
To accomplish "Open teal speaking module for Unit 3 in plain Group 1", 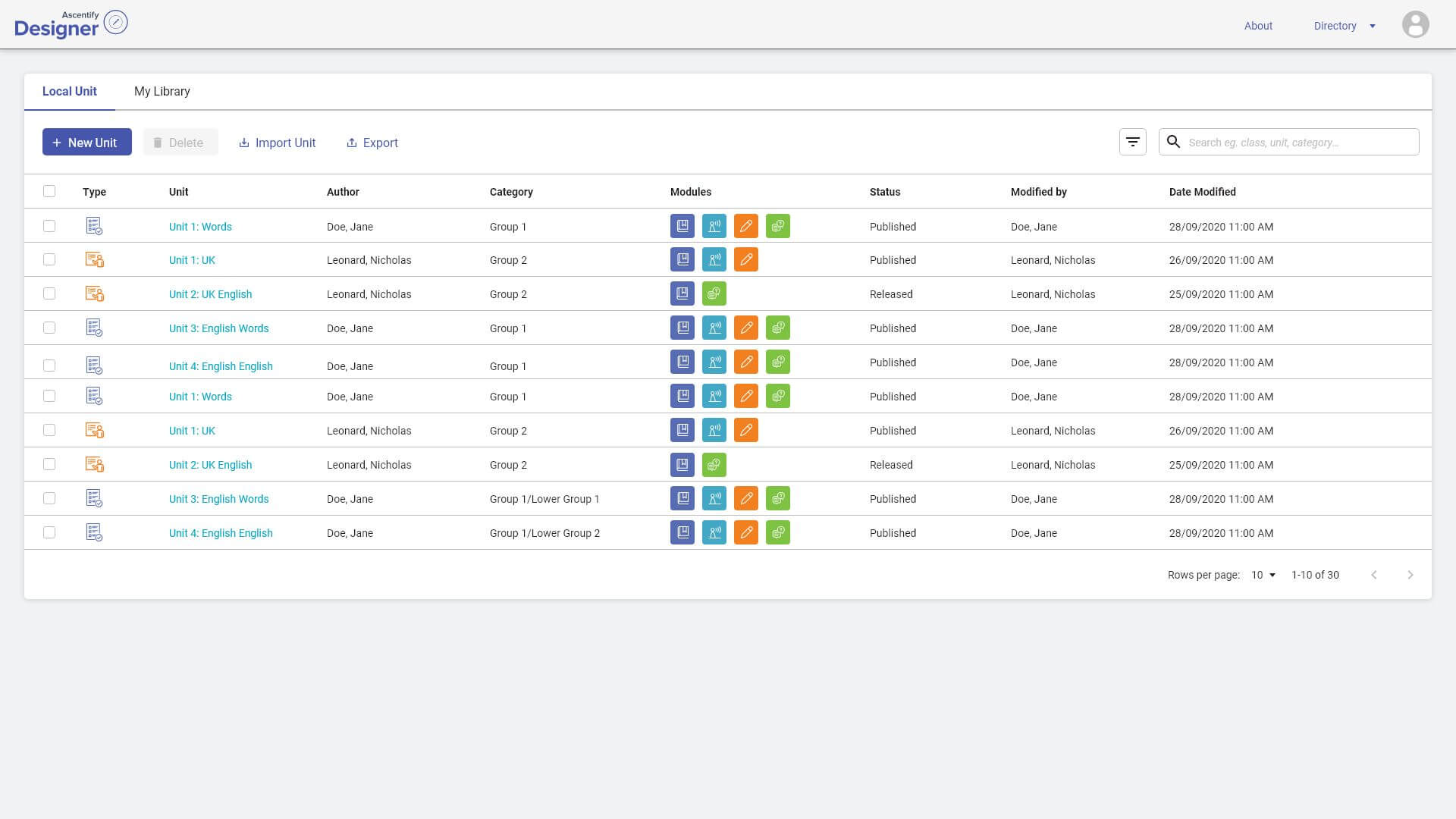I will point(714,328).
